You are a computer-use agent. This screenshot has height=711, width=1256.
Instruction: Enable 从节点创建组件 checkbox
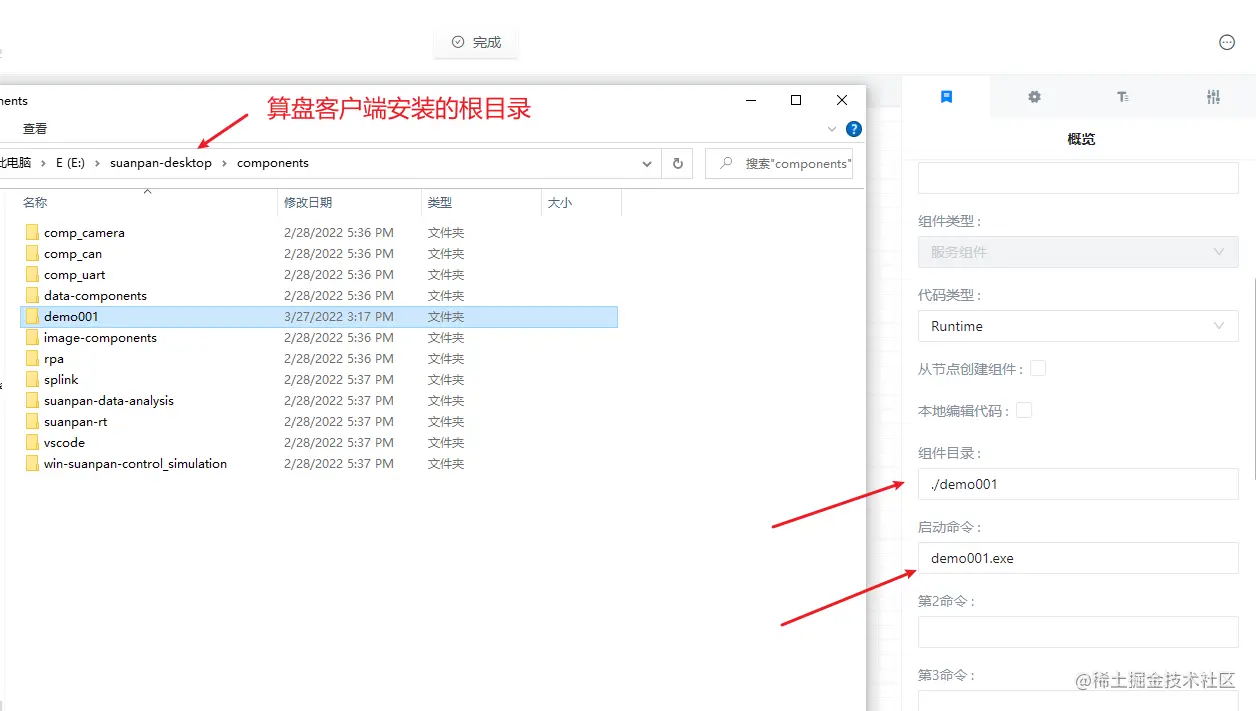coord(1038,368)
